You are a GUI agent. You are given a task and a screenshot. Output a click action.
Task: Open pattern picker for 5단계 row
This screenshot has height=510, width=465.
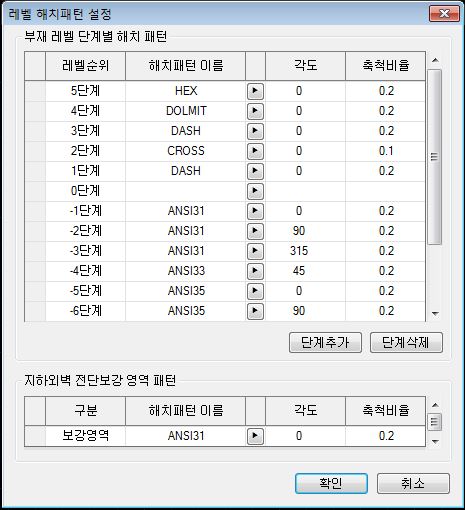click(x=255, y=91)
